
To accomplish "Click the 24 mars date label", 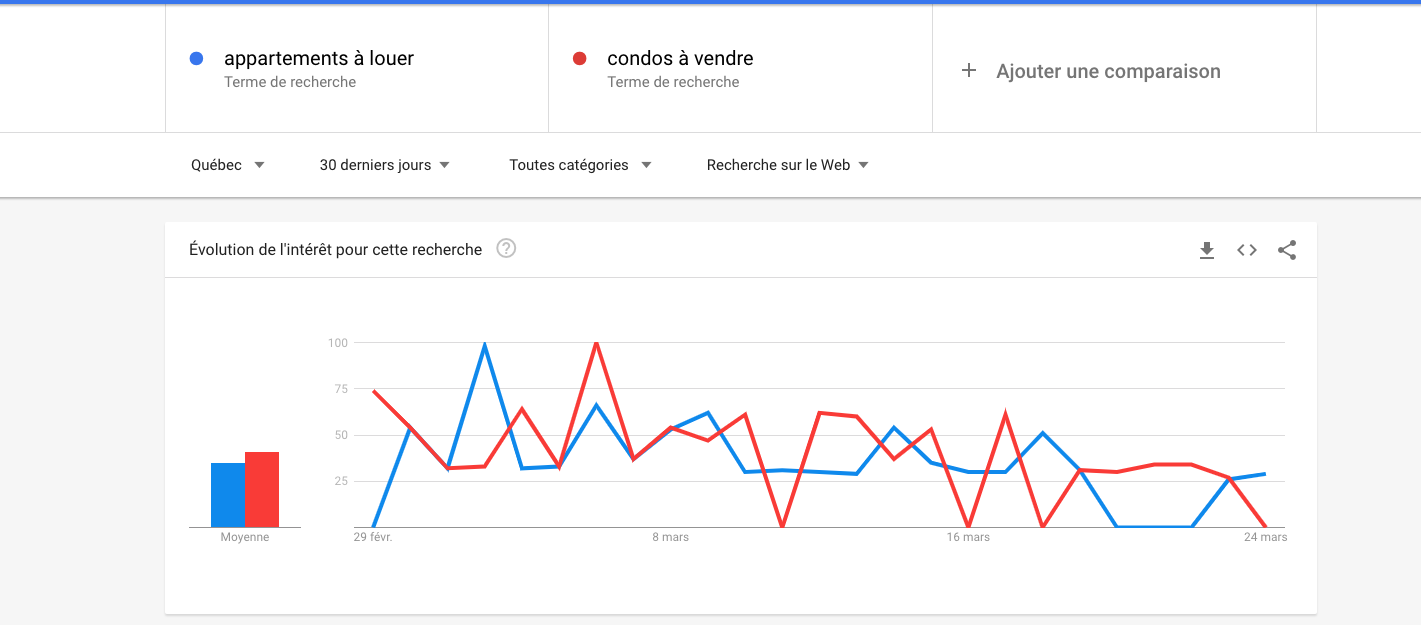I will pyautogui.click(x=1267, y=537).
